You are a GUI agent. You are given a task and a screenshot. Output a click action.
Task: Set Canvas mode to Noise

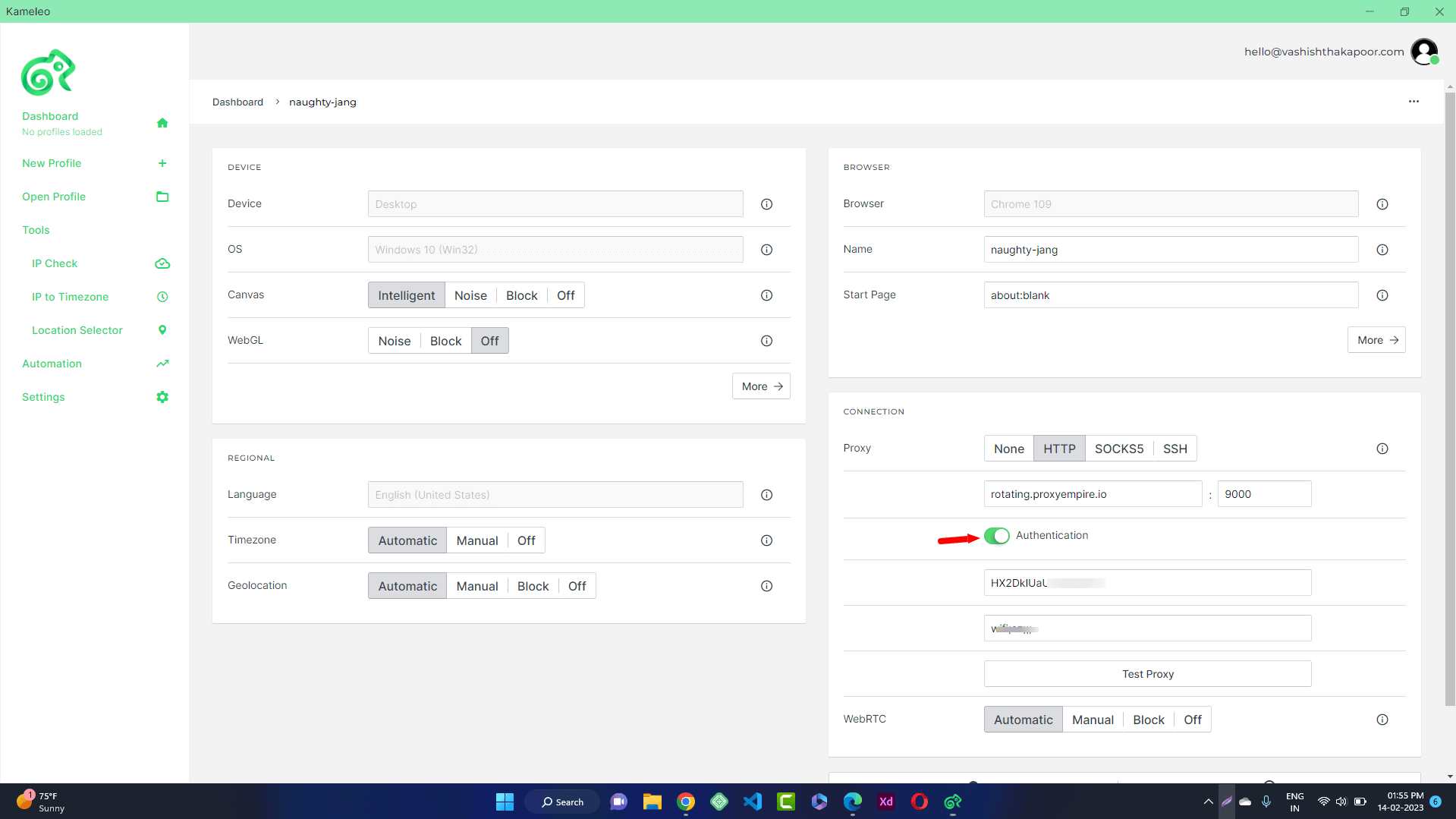(470, 295)
